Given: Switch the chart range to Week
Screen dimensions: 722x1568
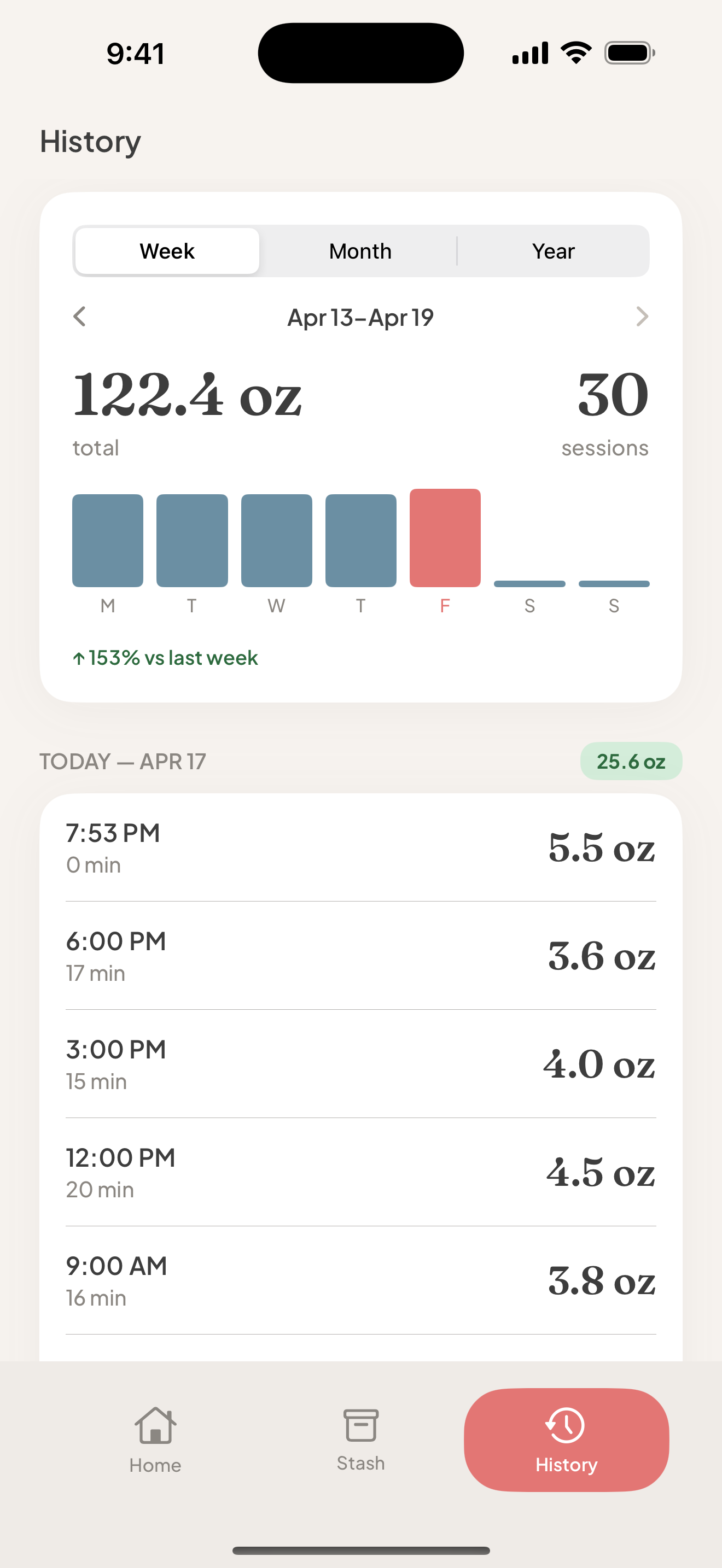Looking at the screenshot, I should [167, 251].
